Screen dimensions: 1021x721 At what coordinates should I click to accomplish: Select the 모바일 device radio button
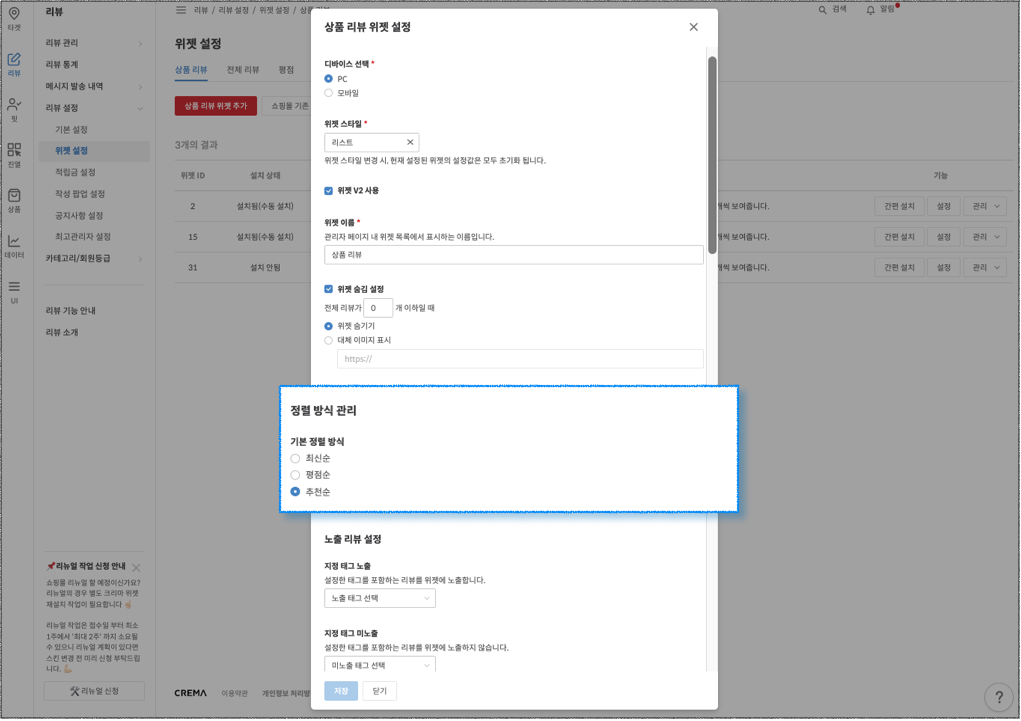(x=330, y=94)
